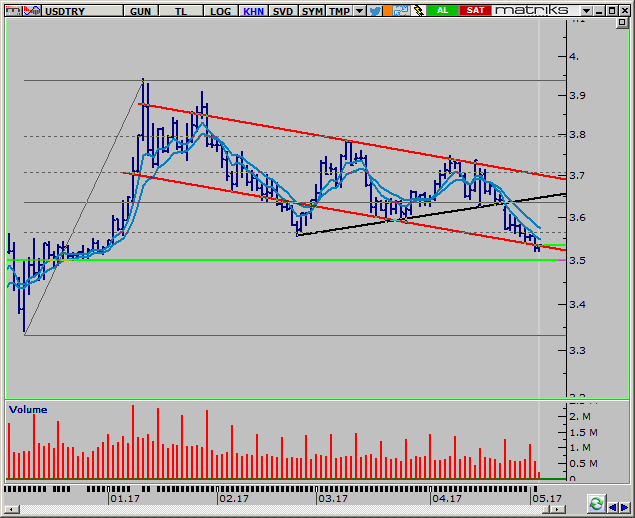
Task: Click the USDTRY symbol input field
Action: (84, 10)
